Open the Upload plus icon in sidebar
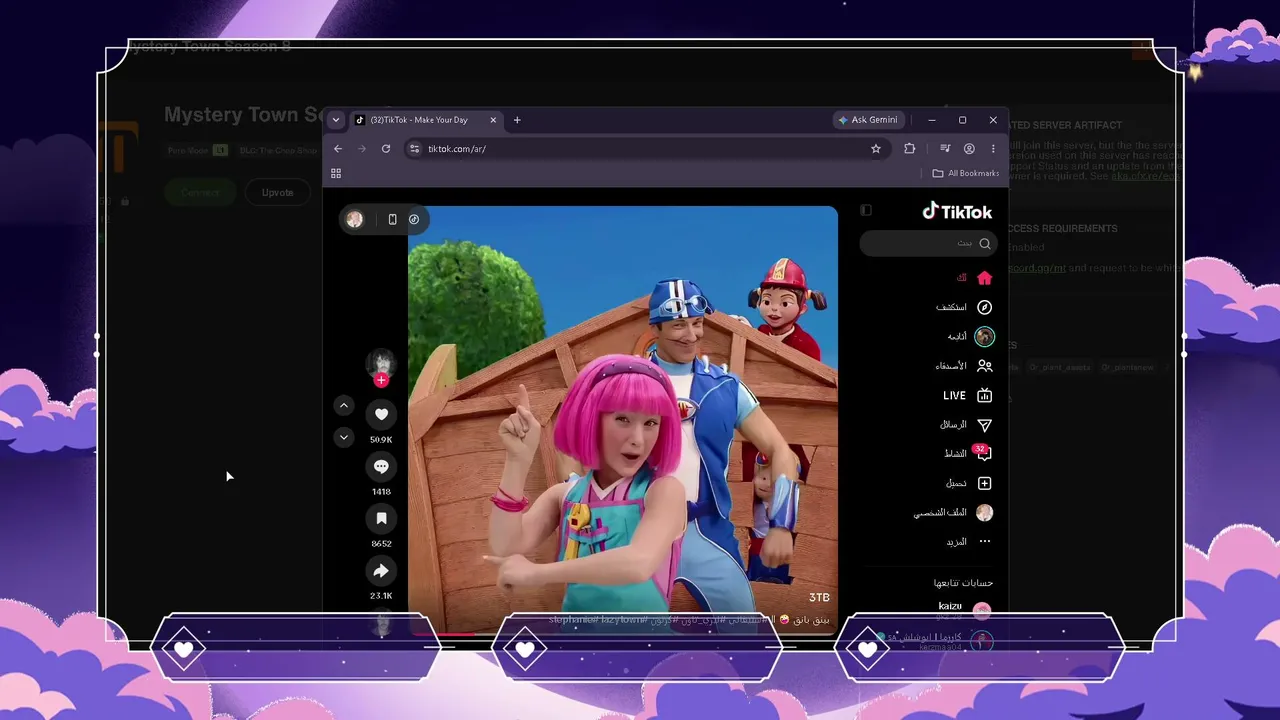The width and height of the screenshot is (1280, 720). coord(984,483)
